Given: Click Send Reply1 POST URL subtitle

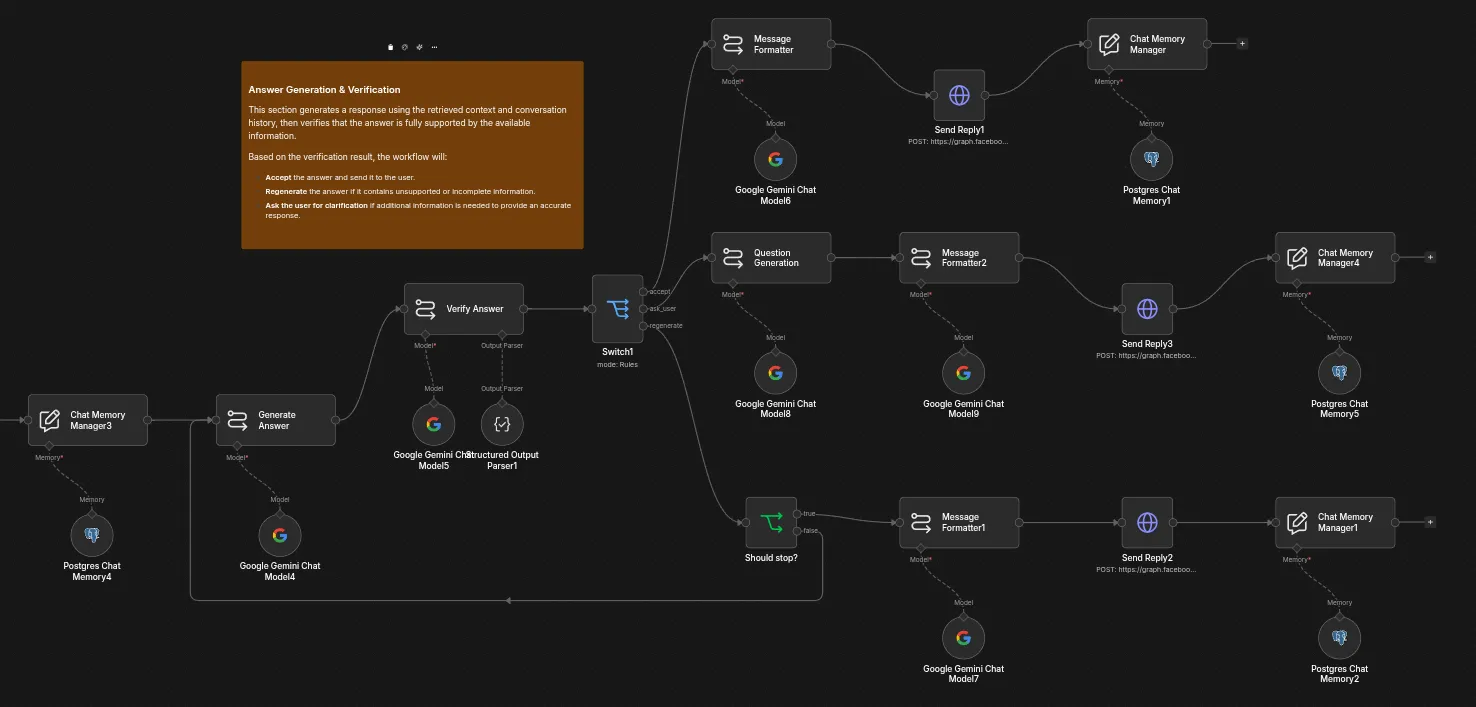Looking at the screenshot, I should point(959,142).
